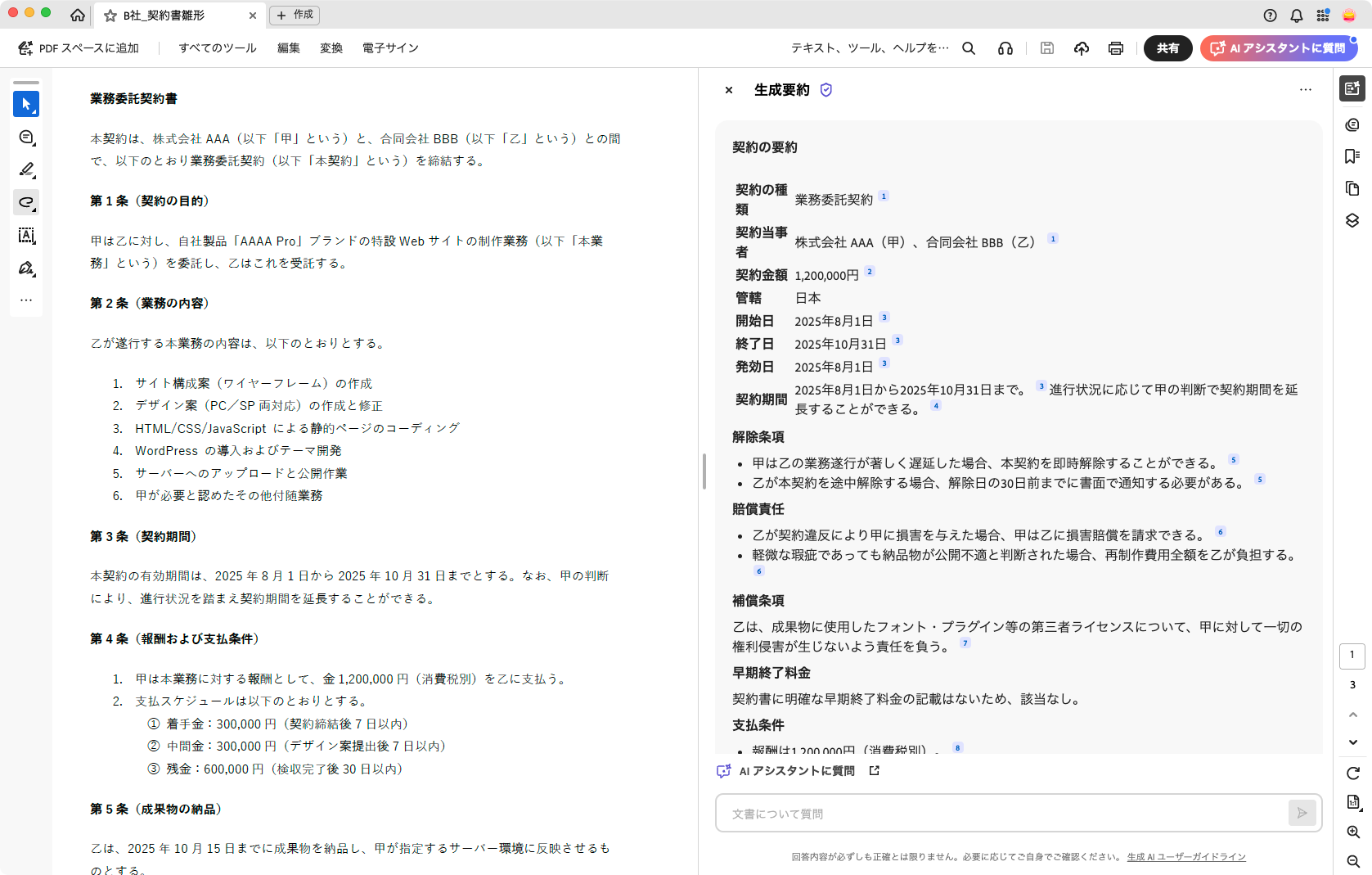Toggle the generative summary panel icon
The image size is (1372, 875).
pyautogui.click(x=1352, y=88)
